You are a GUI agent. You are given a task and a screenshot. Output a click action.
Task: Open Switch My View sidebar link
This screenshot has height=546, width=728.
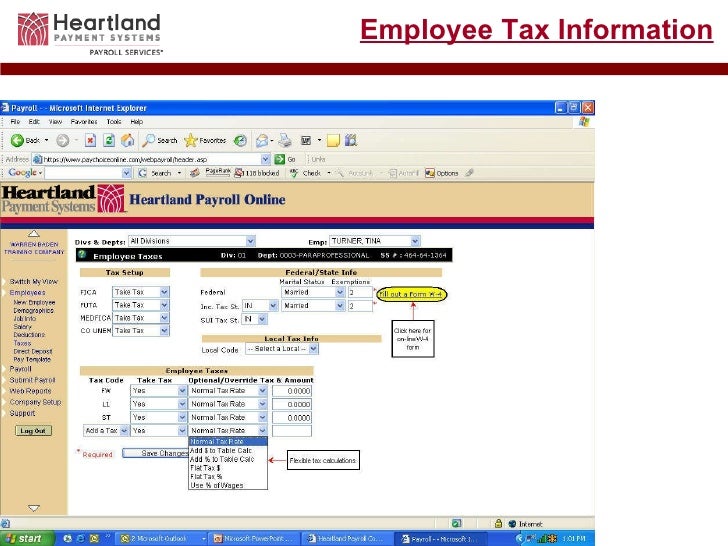33,281
